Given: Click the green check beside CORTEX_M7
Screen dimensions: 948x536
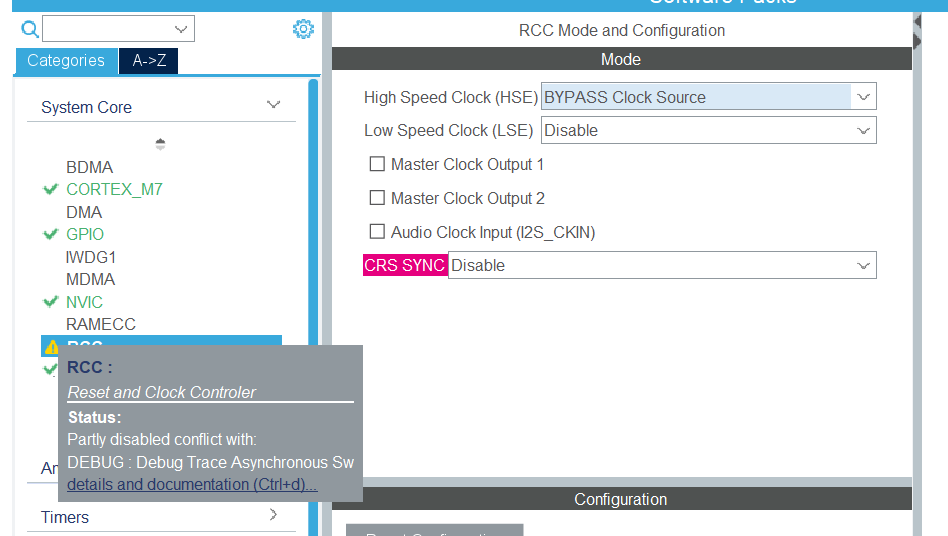Looking at the screenshot, I should click(x=51, y=189).
